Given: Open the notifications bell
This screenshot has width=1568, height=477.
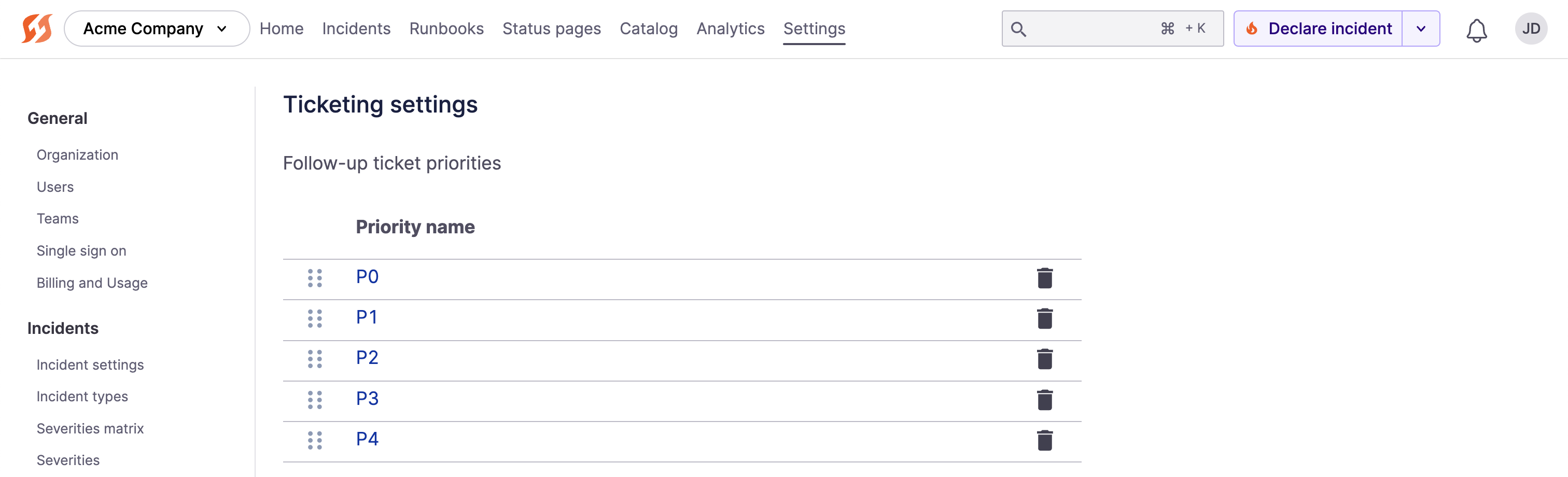Looking at the screenshot, I should point(1476,30).
